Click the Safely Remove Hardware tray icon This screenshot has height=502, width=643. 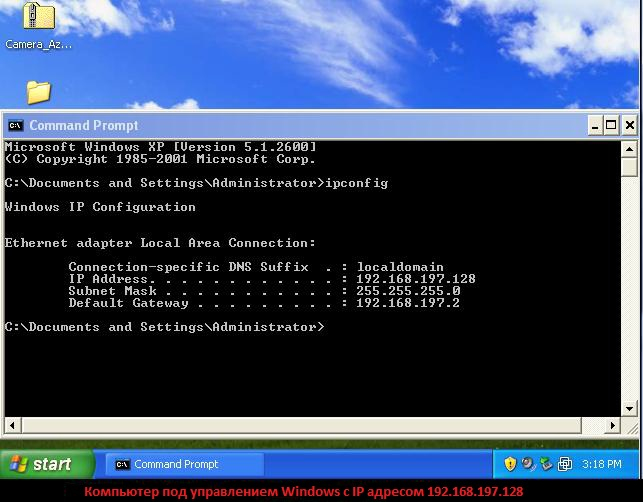coord(546,464)
